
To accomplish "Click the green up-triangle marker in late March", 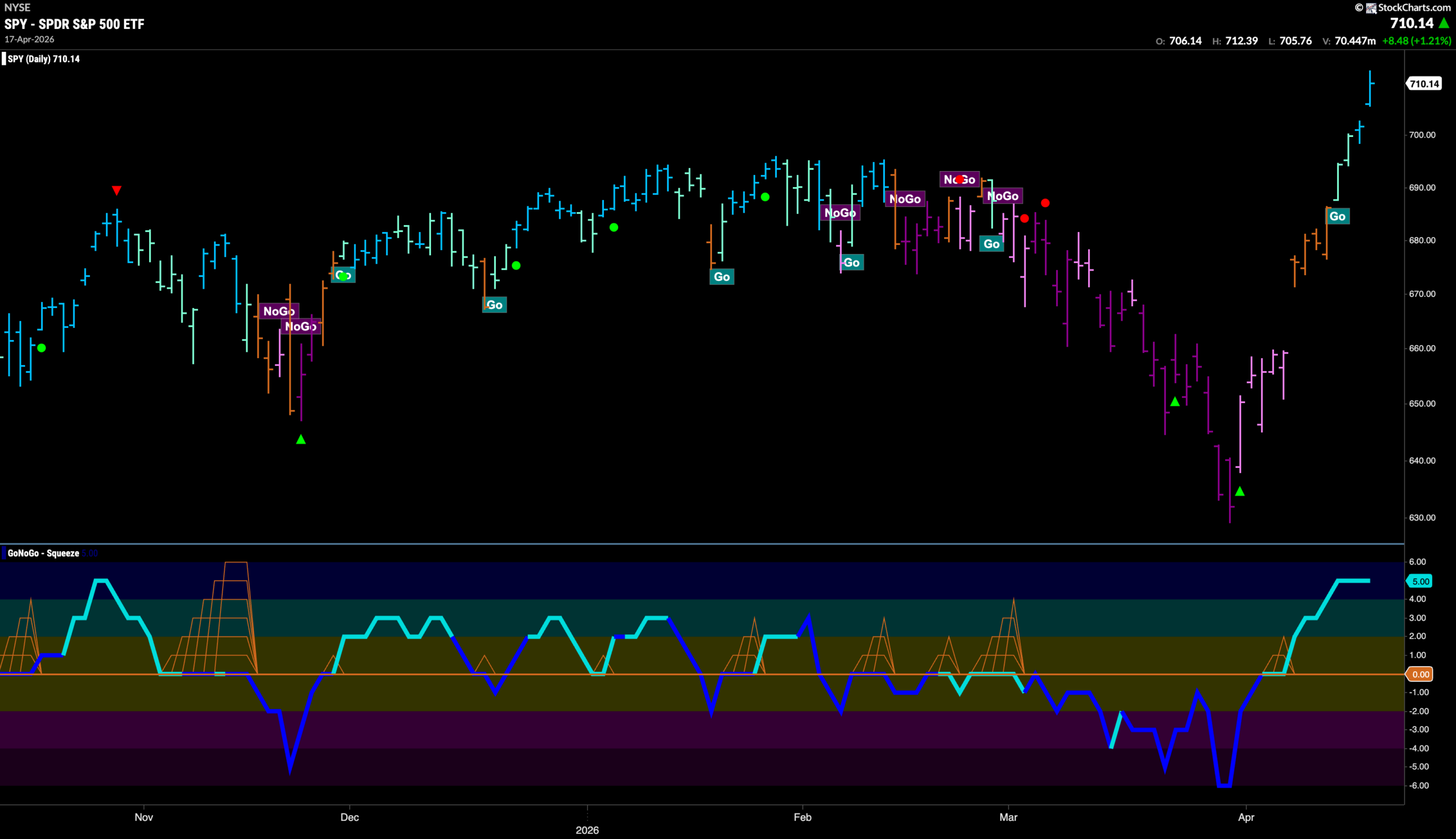I will click(1174, 401).
